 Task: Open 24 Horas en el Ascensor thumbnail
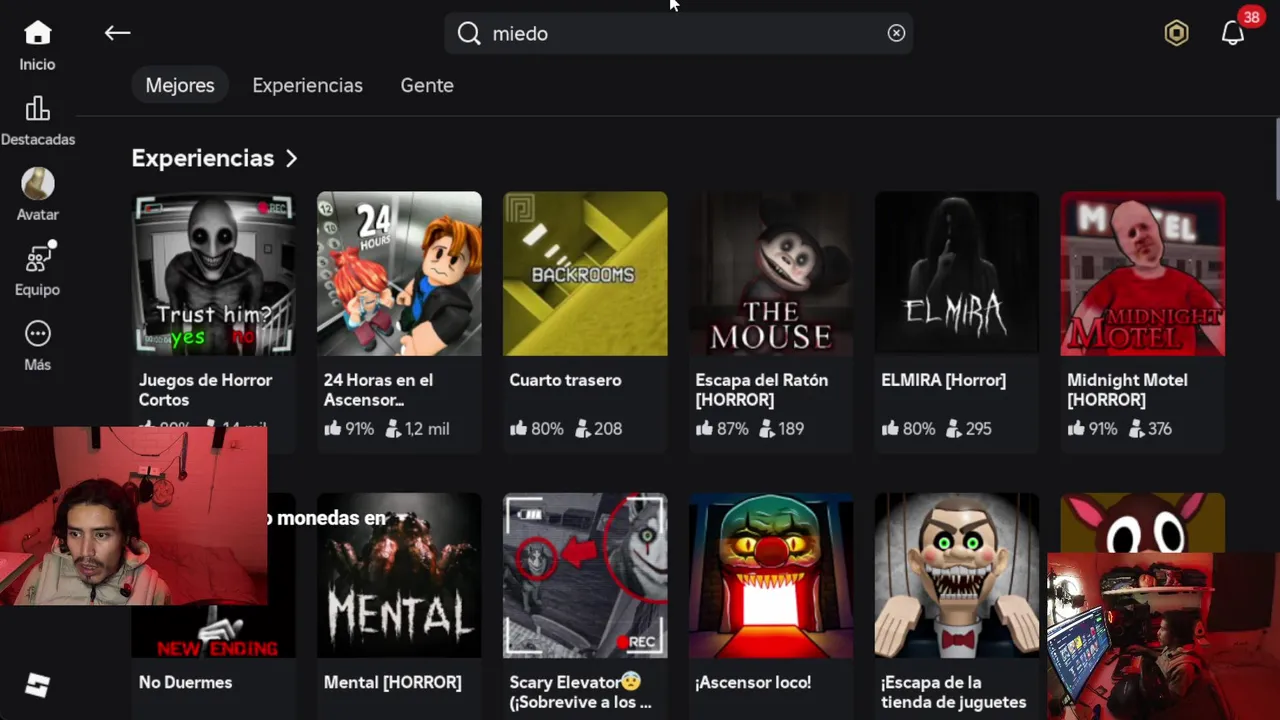[x=399, y=273]
